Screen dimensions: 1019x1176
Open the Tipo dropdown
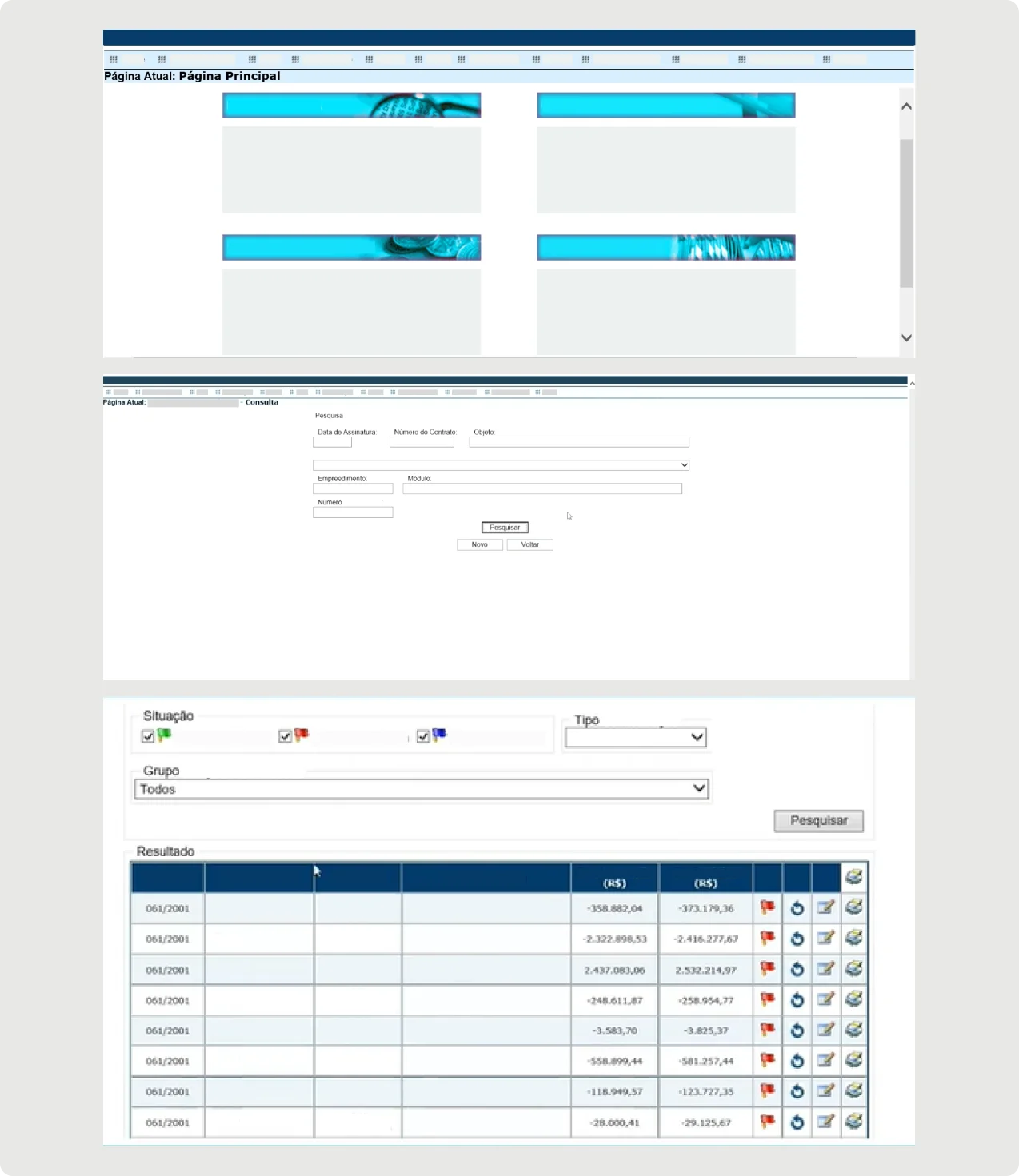(636, 737)
